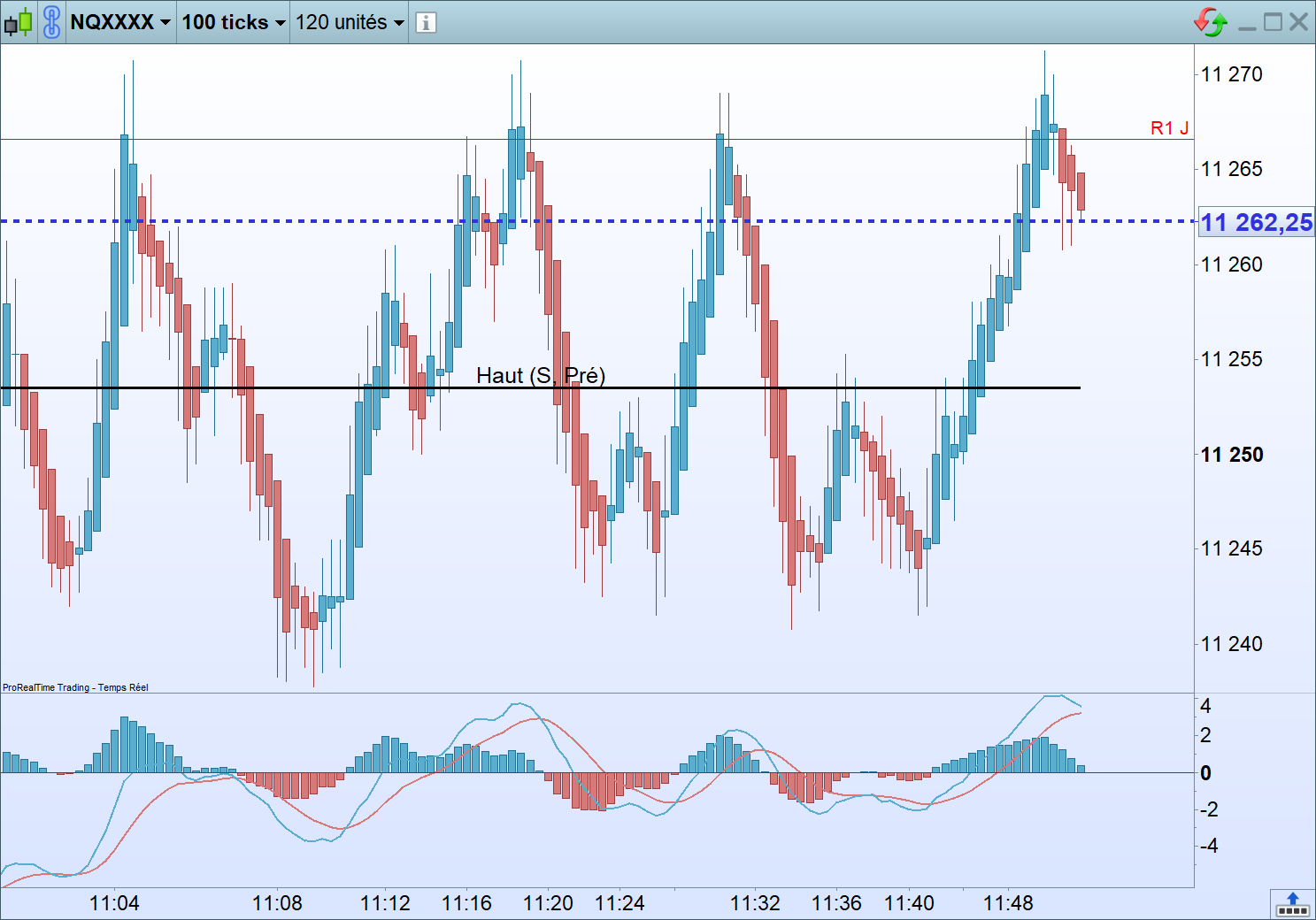This screenshot has height=920, width=1316.
Task: Click the 11:40 time axis label
Action: [909, 903]
